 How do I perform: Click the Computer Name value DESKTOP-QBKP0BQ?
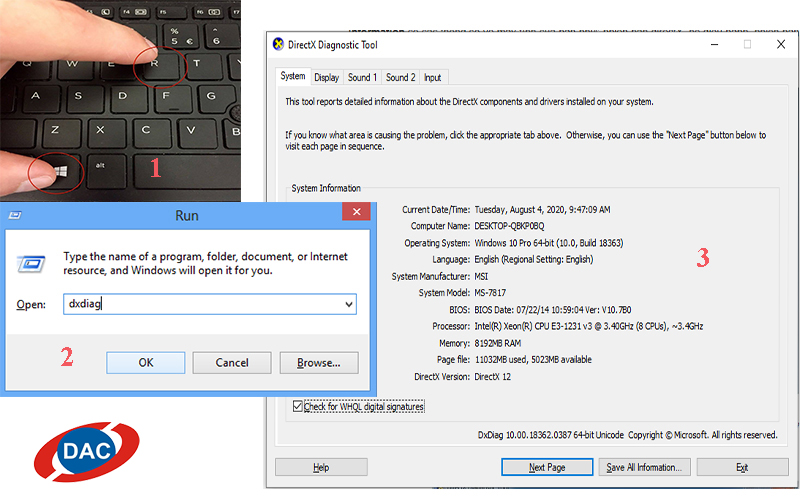509,226
